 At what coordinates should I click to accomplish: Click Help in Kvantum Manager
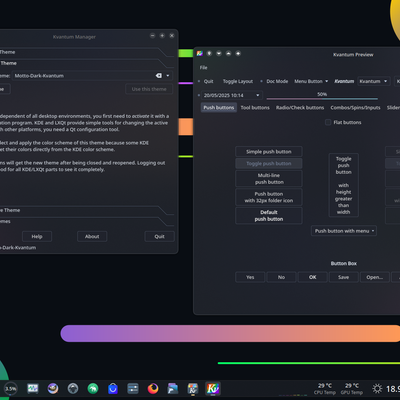(x=37, y=236)
